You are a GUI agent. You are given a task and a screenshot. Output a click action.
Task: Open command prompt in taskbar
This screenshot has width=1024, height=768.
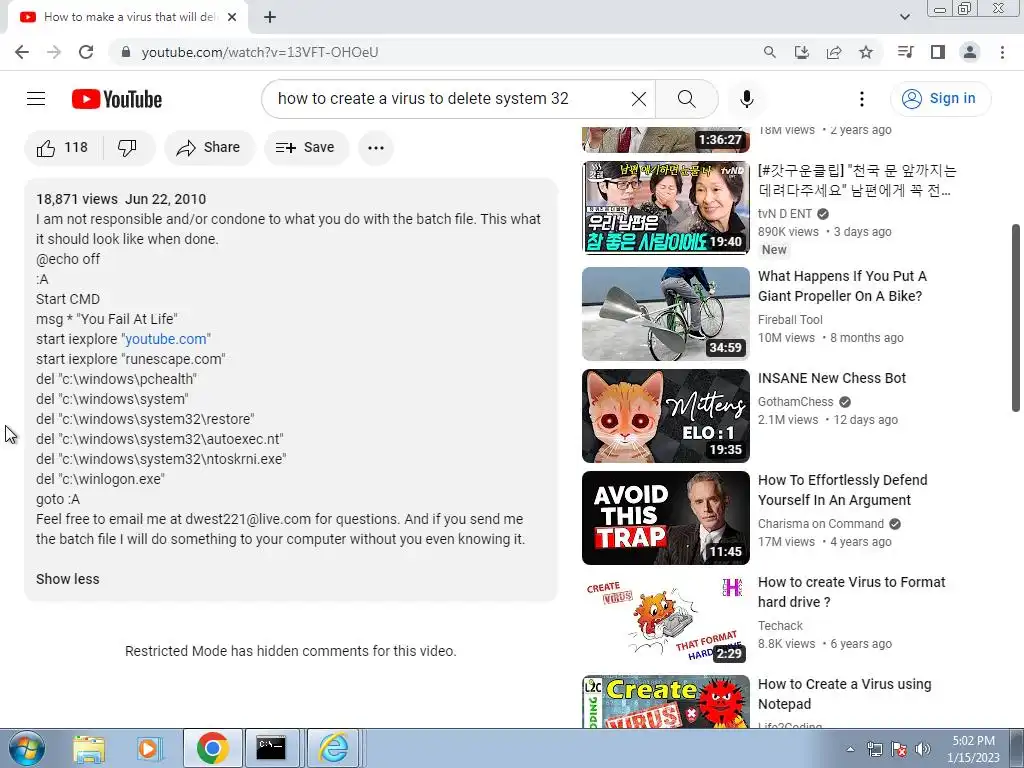(x=271, y=748)
